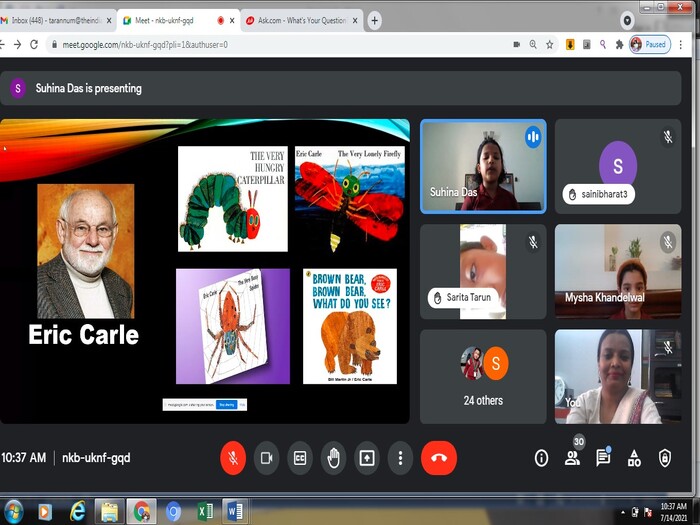The height and width of the screenshot is (525, 700).
Task: Reload the Meet page
Action: [34, 45]
